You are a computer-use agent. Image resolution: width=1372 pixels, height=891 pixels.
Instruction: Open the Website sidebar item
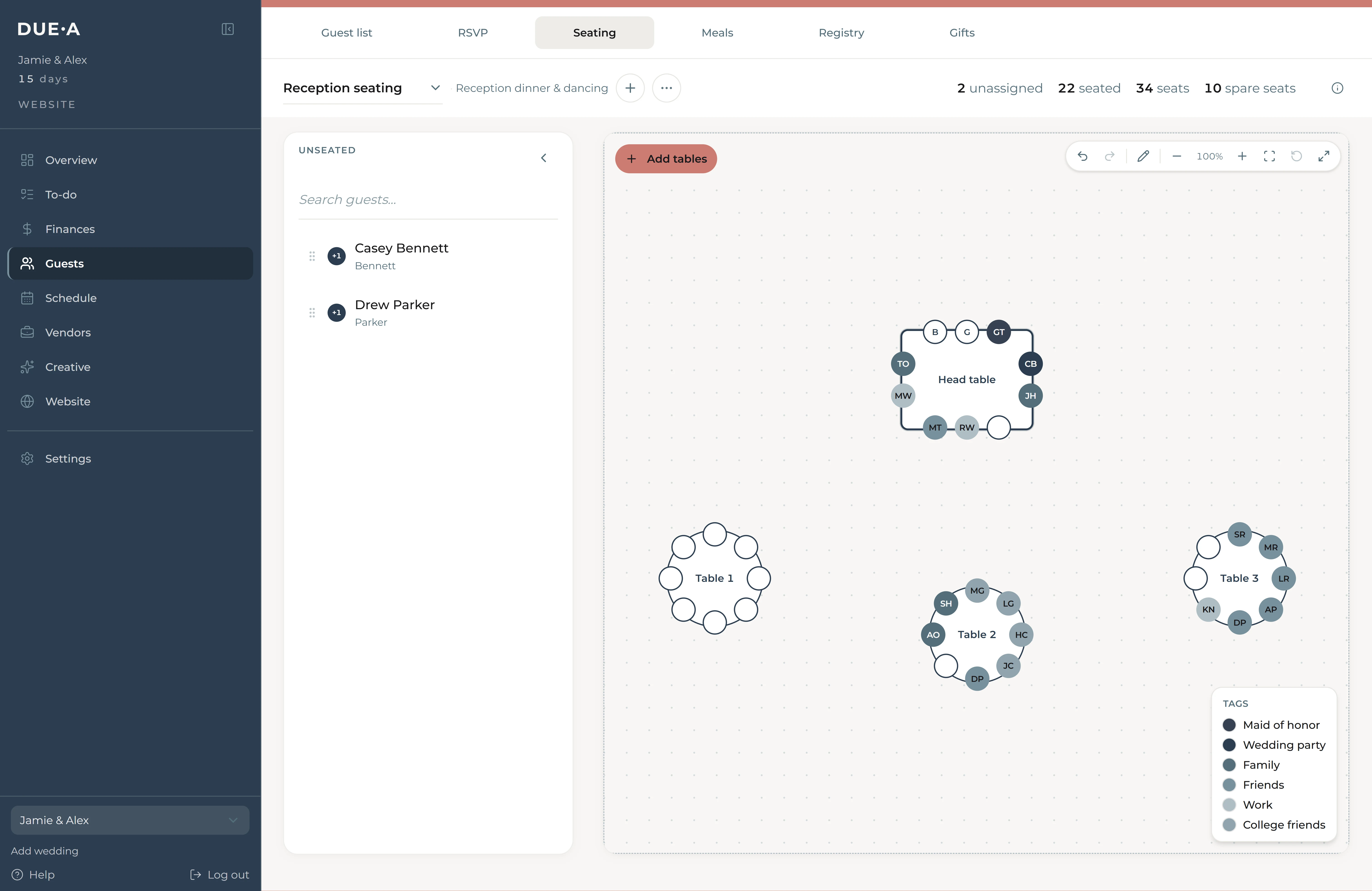click(130, 402)
